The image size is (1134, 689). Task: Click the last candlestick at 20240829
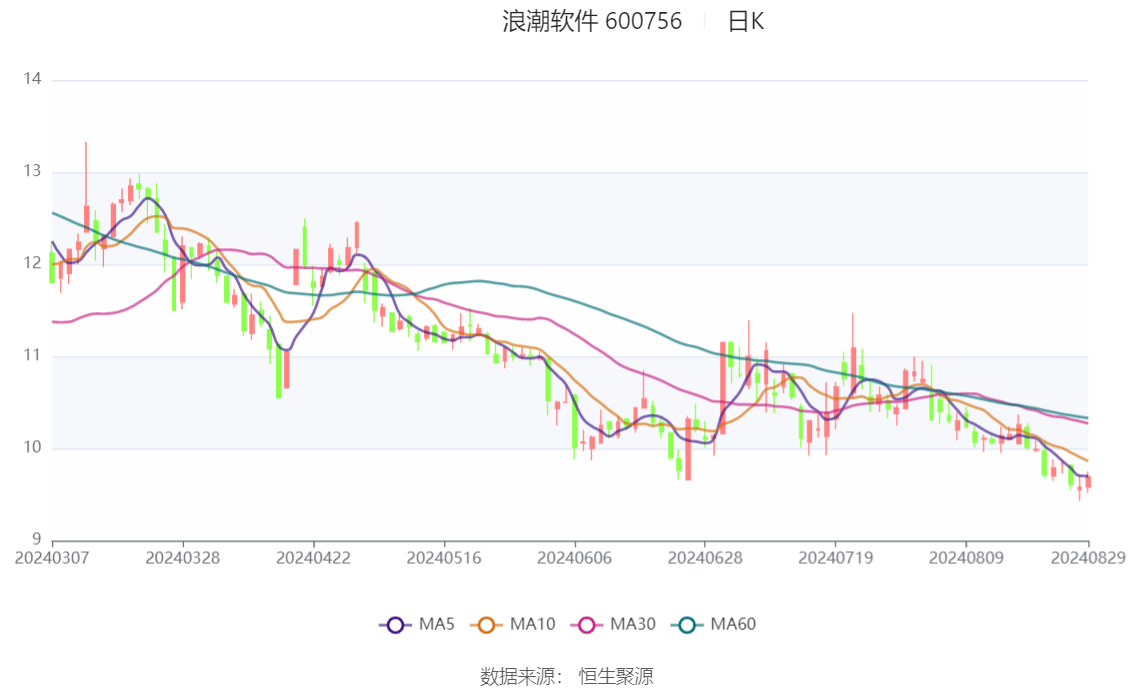[x=1088, y=482]
